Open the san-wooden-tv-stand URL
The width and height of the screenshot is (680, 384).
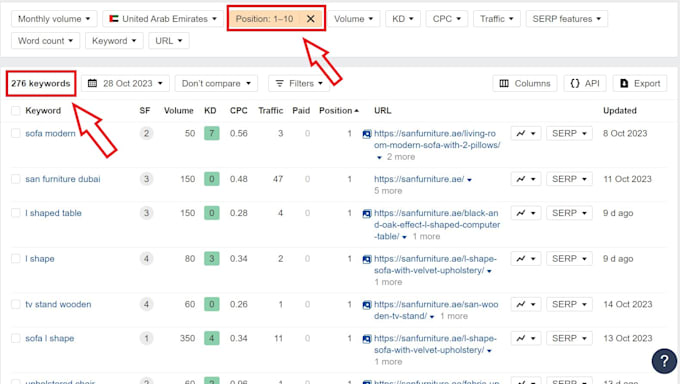pos(436,310)
